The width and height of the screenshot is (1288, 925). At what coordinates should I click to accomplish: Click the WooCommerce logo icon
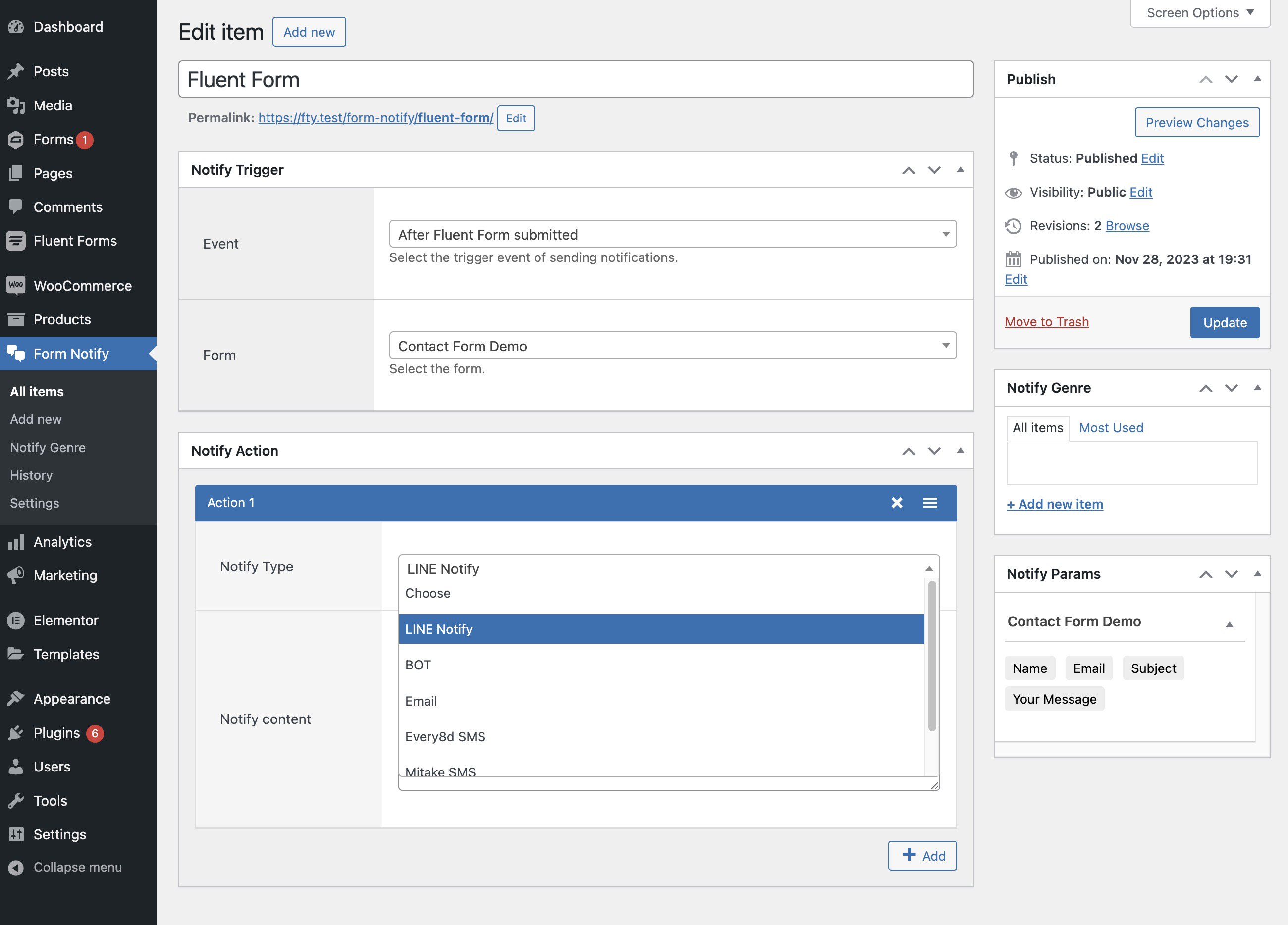click(16, 286)
